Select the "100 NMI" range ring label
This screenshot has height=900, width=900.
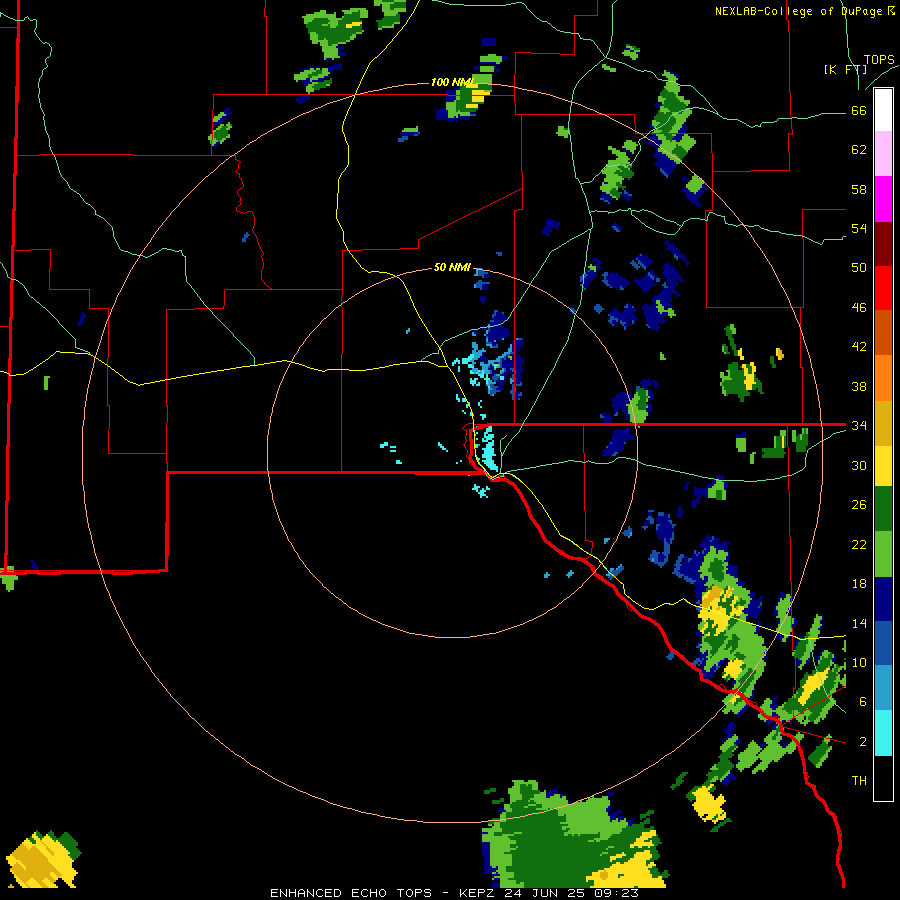[x=451, y=83]
